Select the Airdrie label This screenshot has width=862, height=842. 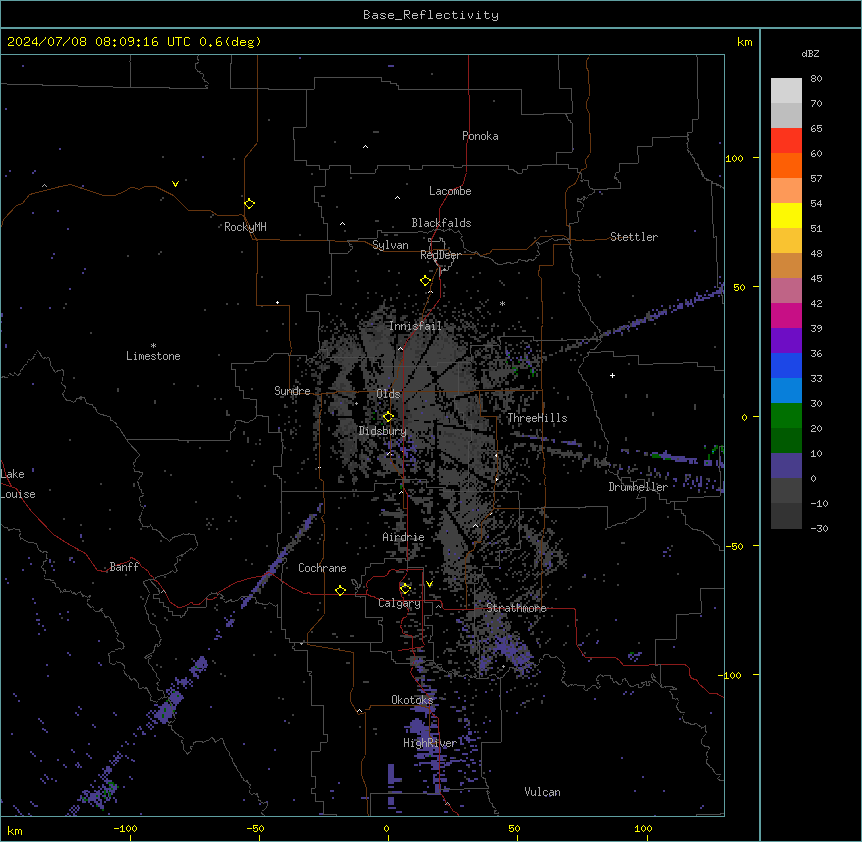coord(403,537)
